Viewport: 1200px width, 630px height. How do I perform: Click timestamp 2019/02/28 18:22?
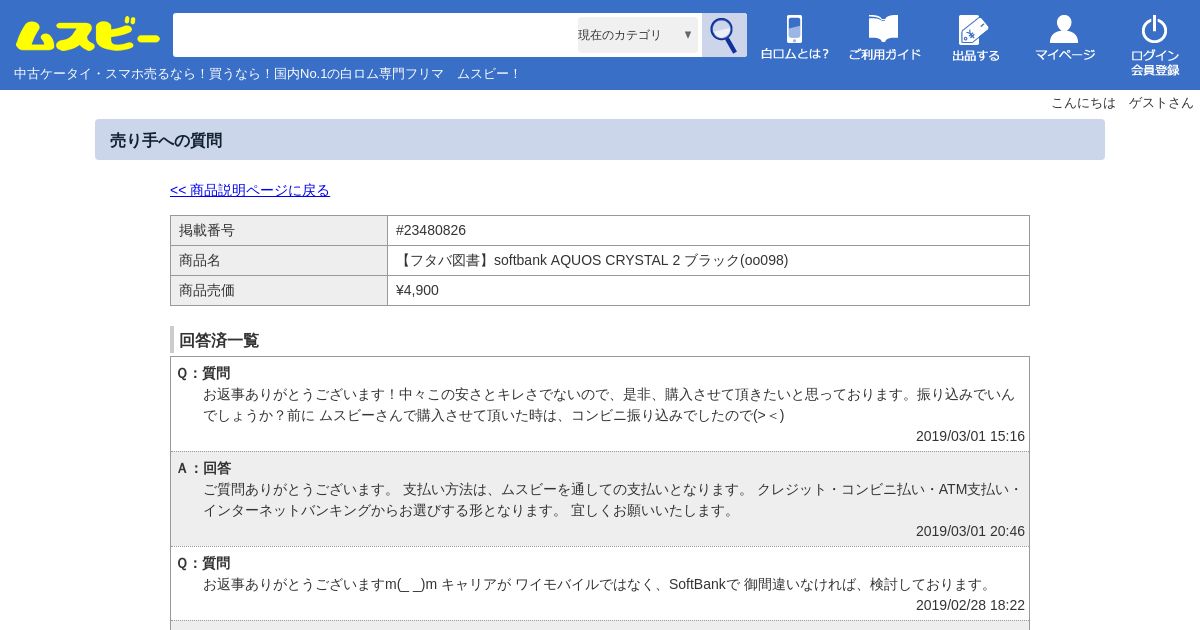(x=970, y=605)
